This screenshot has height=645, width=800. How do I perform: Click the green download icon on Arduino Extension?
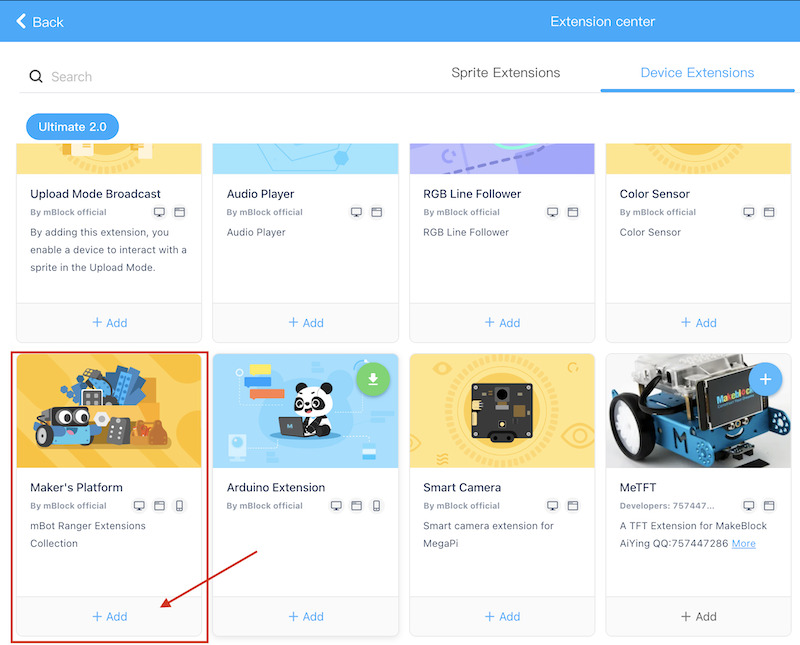[x=373, y=379]
